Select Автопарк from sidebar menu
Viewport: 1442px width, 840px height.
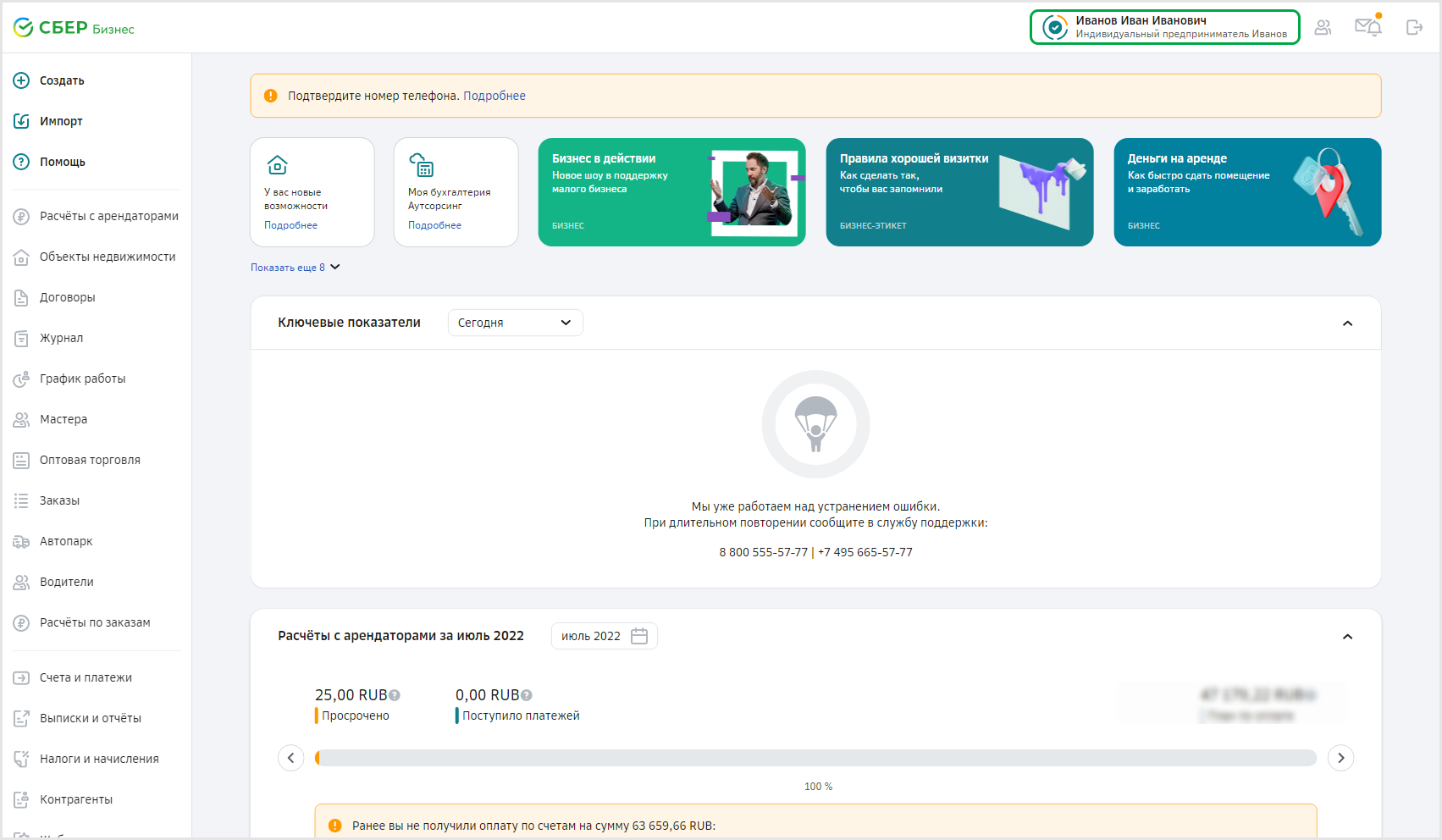66,541
